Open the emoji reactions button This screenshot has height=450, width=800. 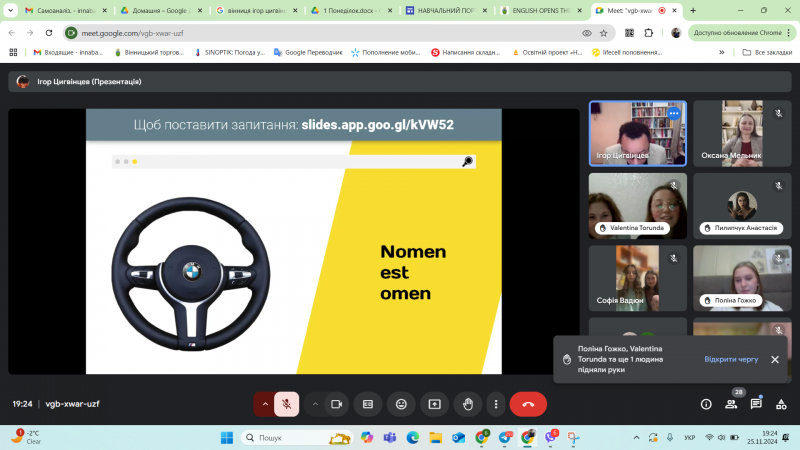[x=402, y=404]
